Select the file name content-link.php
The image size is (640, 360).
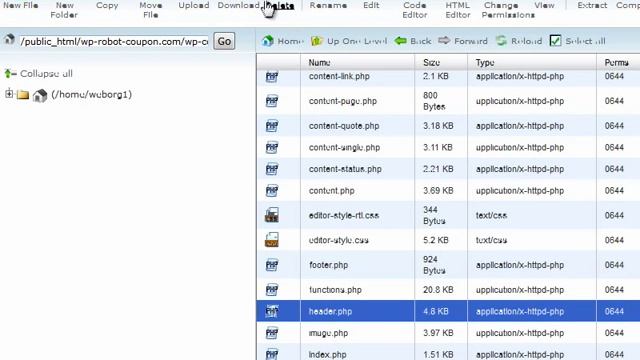pos(339,76)
